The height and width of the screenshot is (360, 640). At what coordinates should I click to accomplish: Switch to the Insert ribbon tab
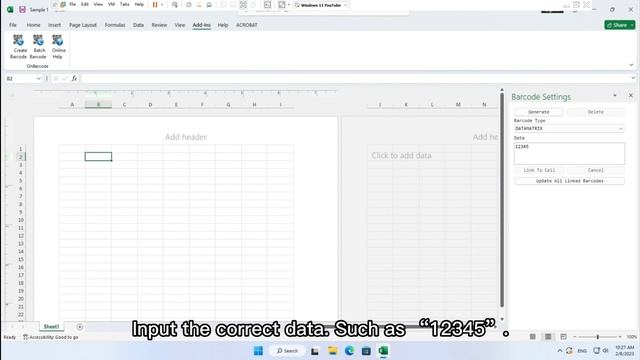point(54,25)
